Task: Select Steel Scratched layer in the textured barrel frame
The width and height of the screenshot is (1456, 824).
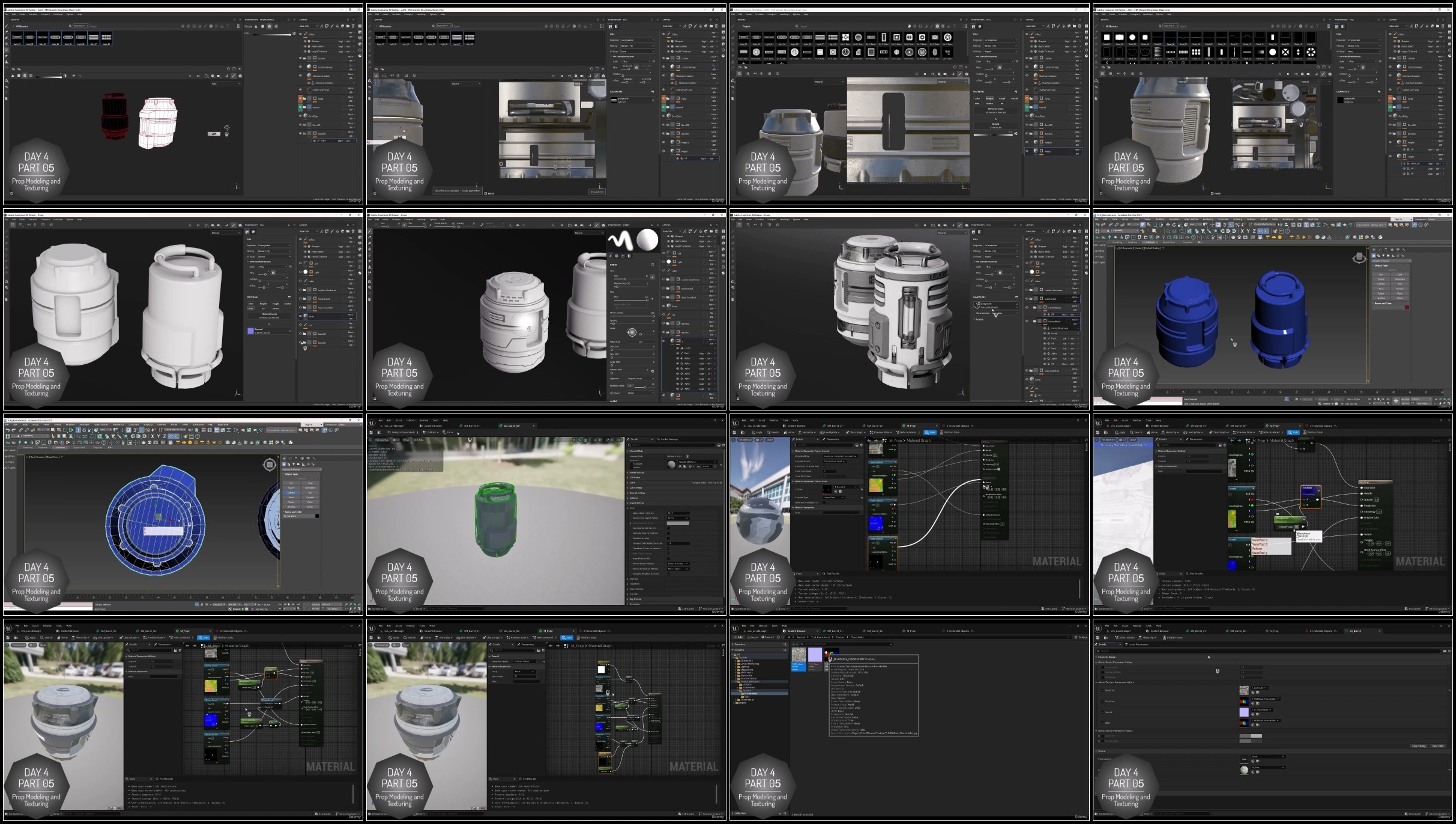Action: tap(1052, 371)
